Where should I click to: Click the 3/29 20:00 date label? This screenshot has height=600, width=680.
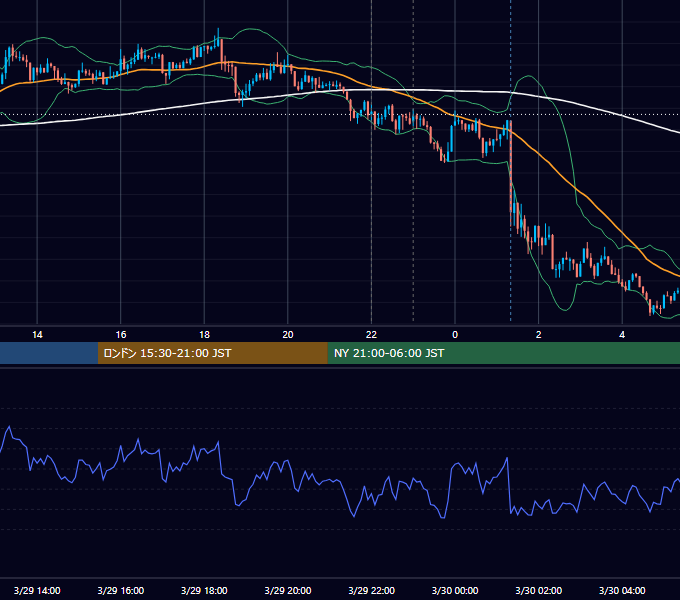tap(288, 590)
